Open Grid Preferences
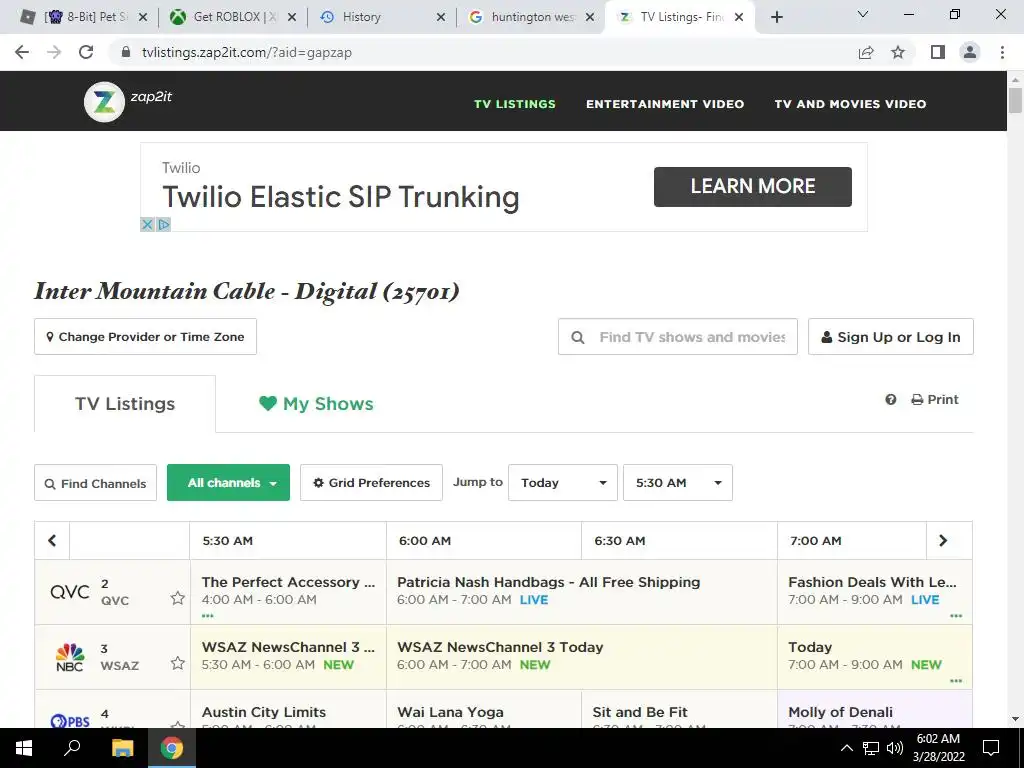Screen dimensions: 1024x768 371,483
